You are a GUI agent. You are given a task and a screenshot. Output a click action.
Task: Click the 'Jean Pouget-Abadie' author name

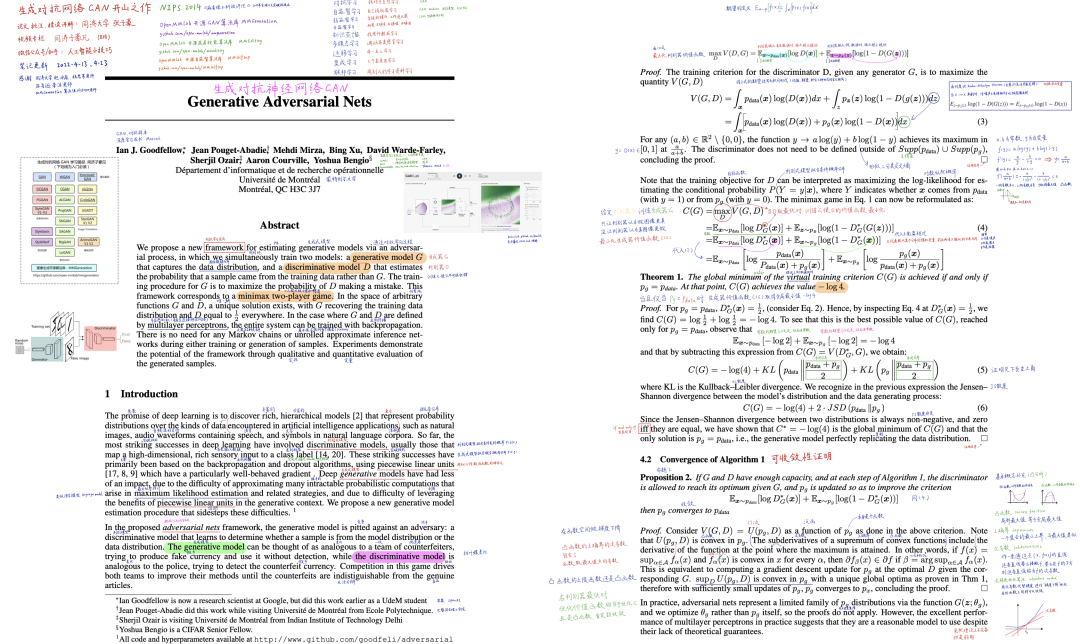tap(229, 150)
